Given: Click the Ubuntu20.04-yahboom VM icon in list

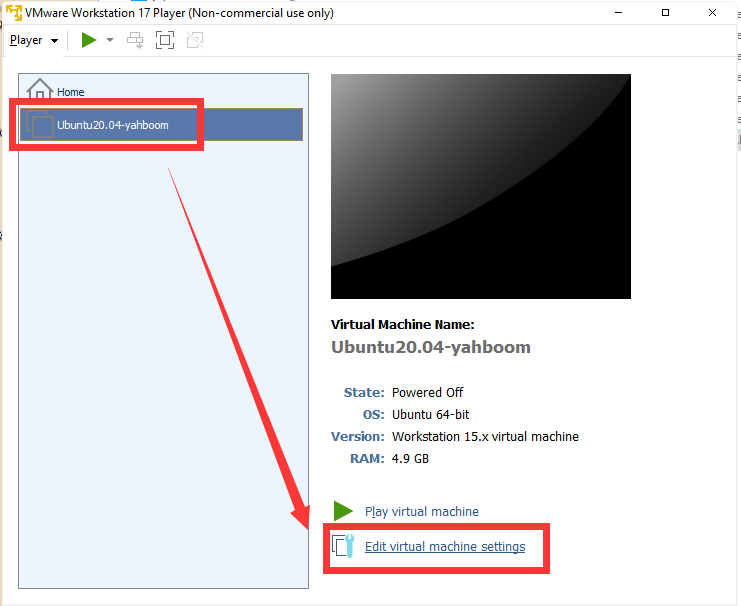Looking at the screenshot, I should point(40,124).
